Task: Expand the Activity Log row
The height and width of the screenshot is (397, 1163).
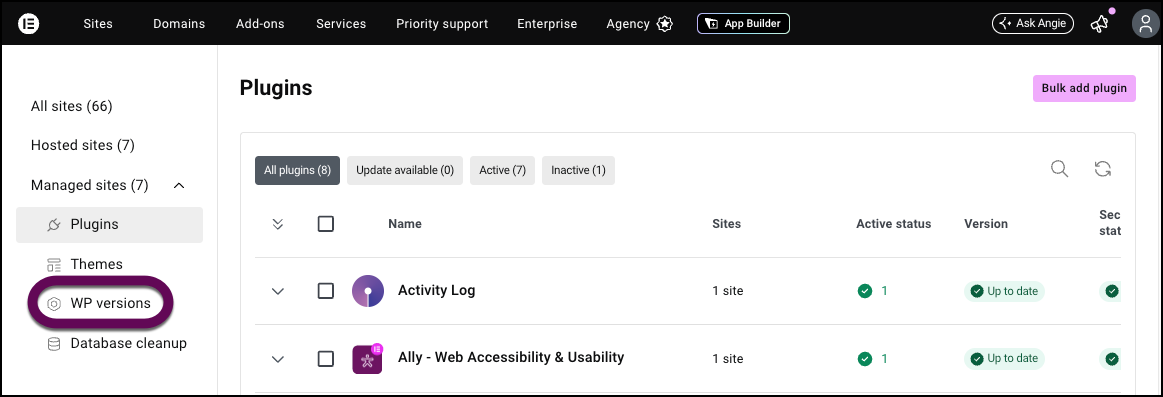Action: click(278, 292)
